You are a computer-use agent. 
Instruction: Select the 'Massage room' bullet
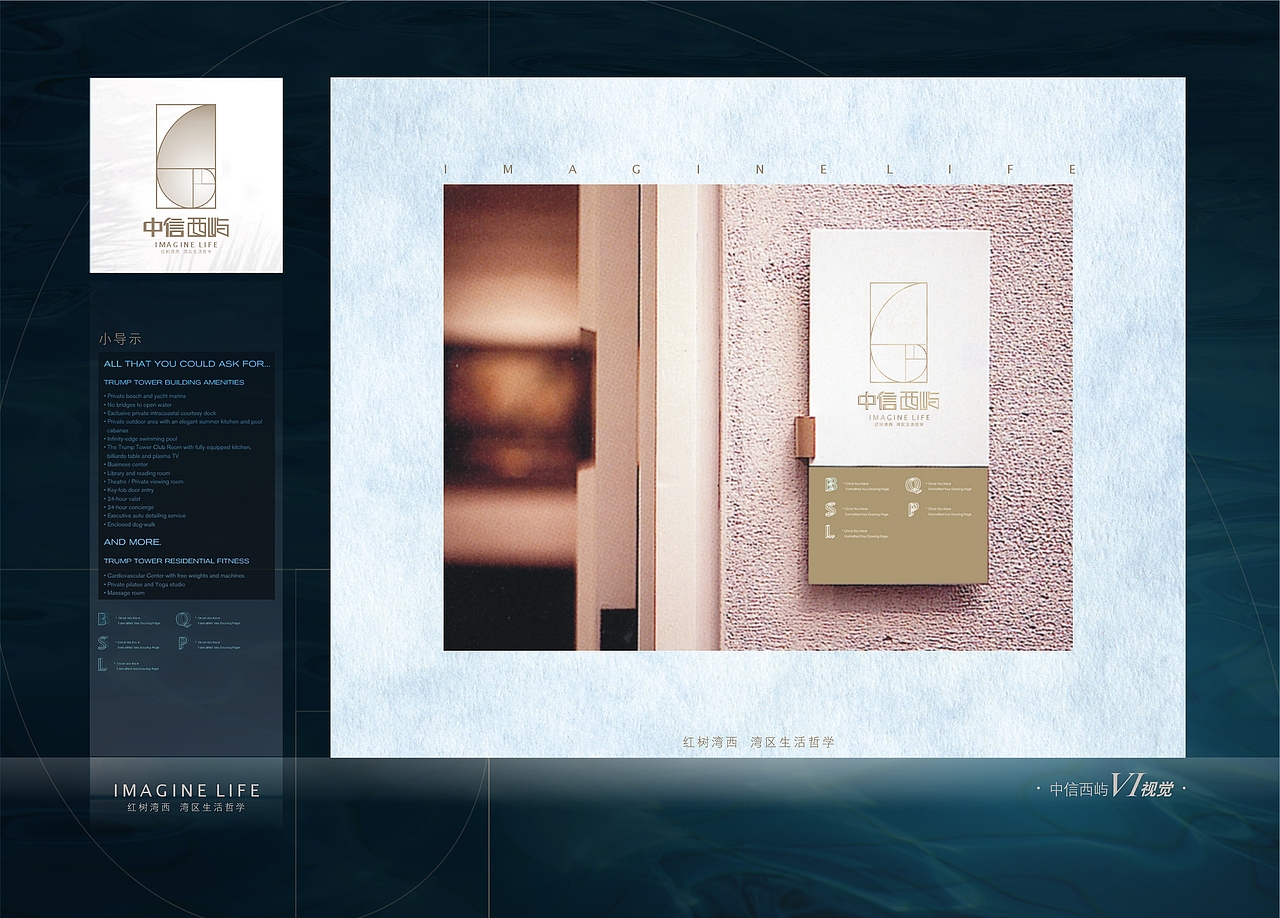[125, 593]
